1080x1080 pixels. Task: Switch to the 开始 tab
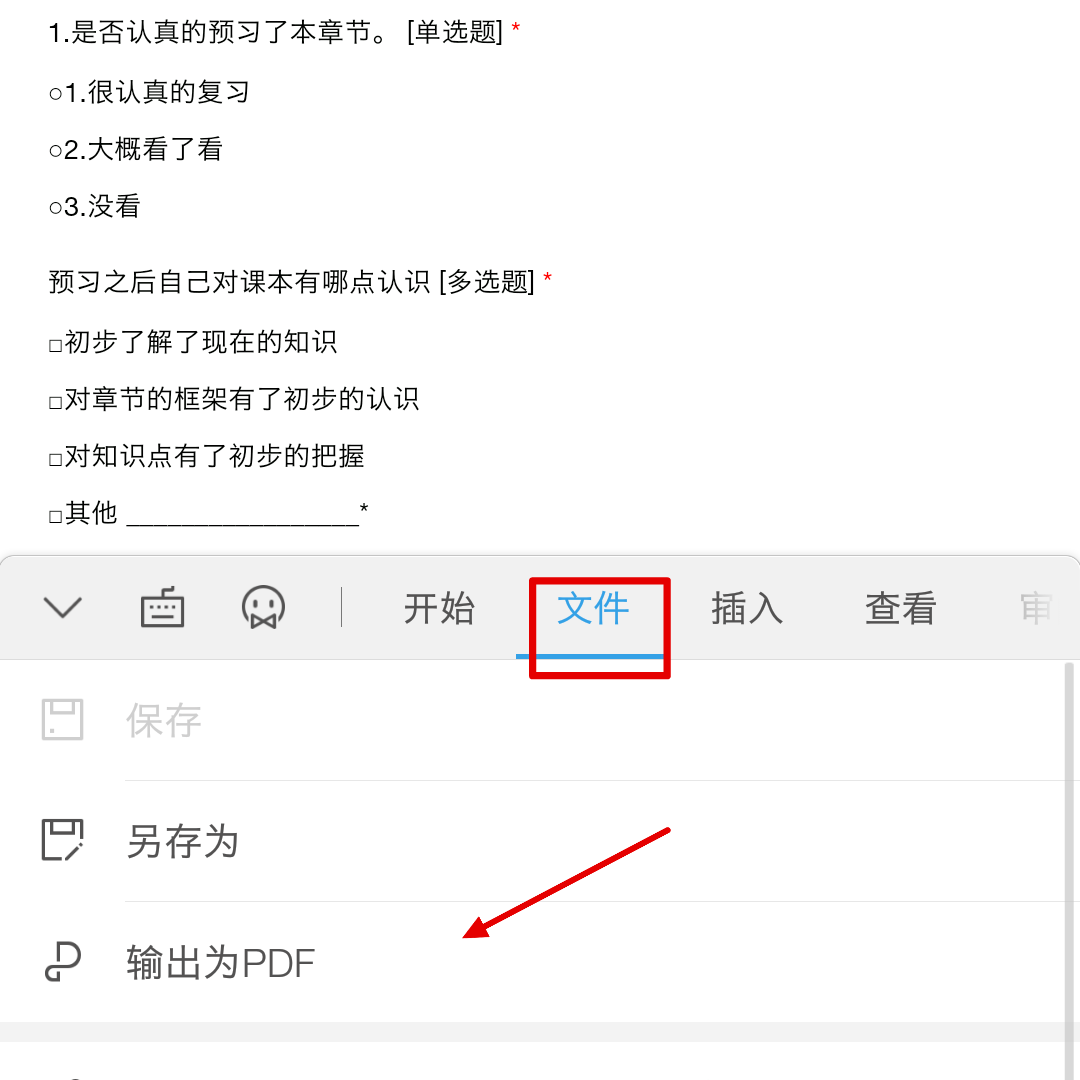coord(439,608)
